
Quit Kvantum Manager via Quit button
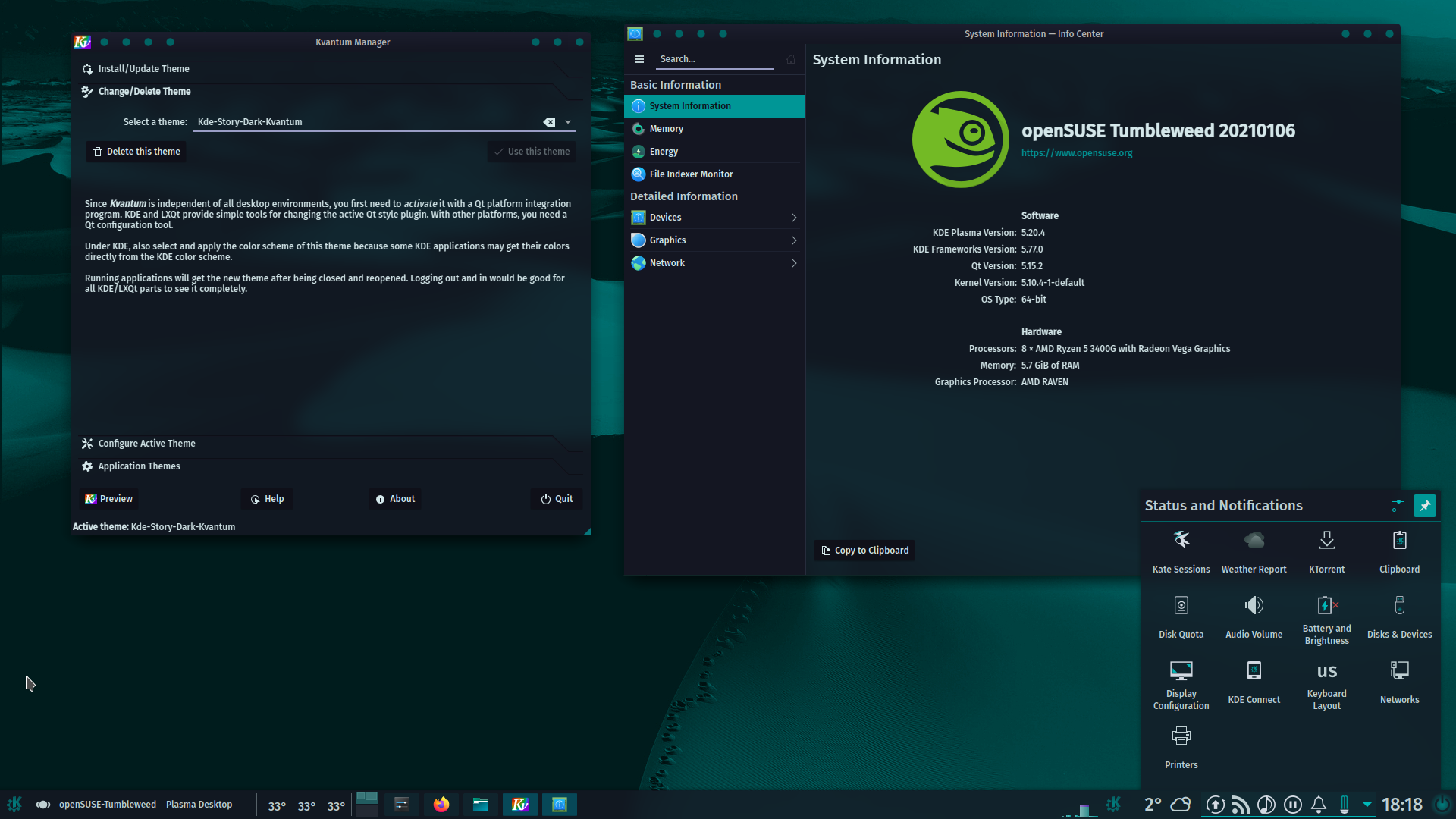click(x=557, y=499)
